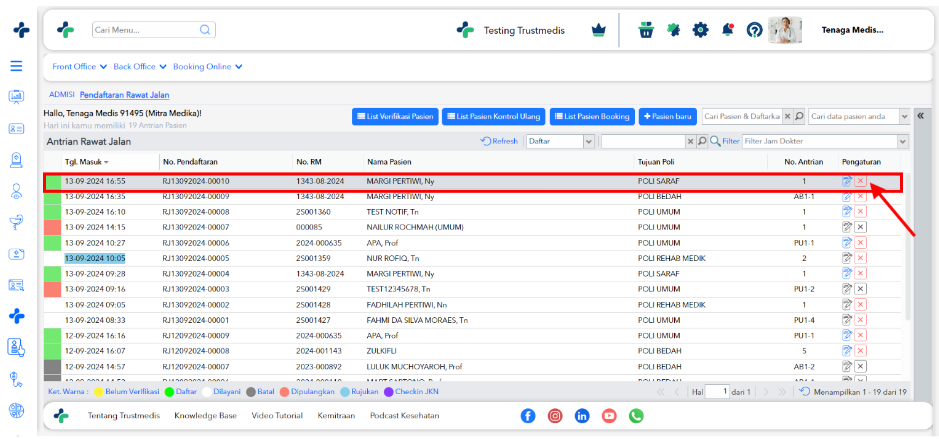
Task: Expand the Back Office menu
Action: click(x=140, y=66)
